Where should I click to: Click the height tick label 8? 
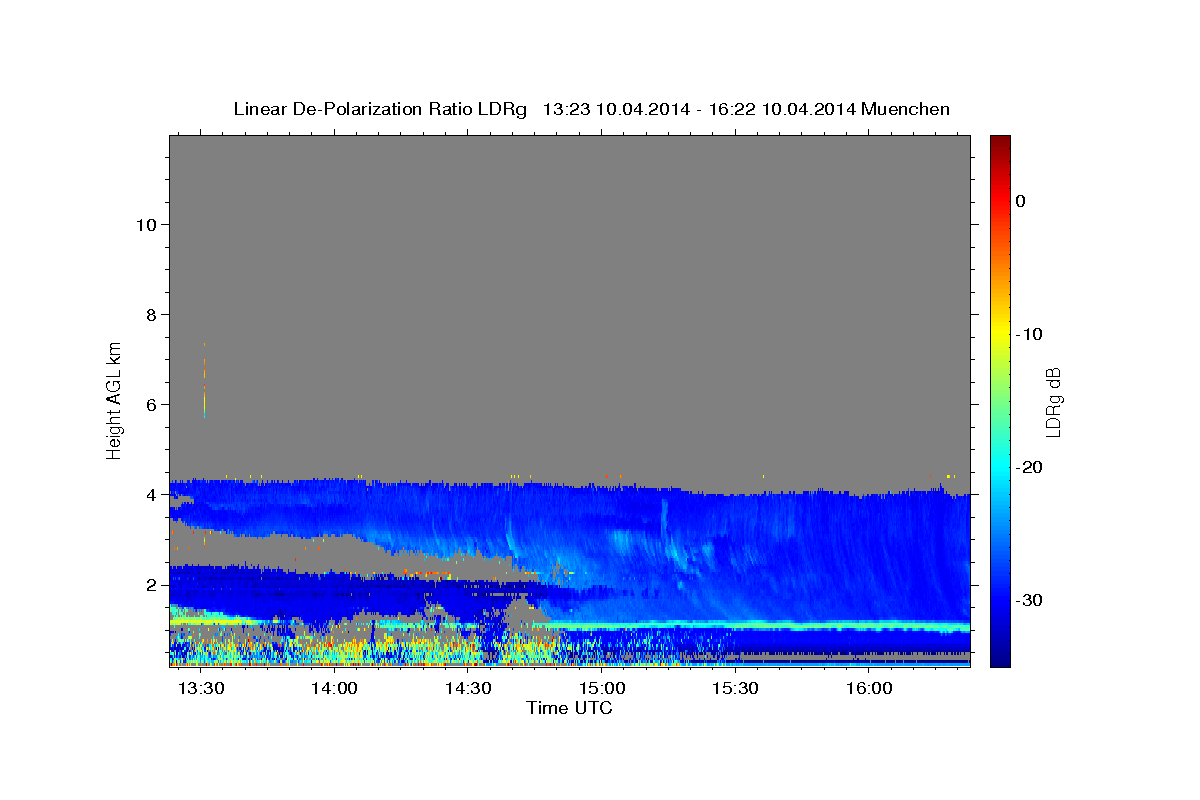(151, 314)
